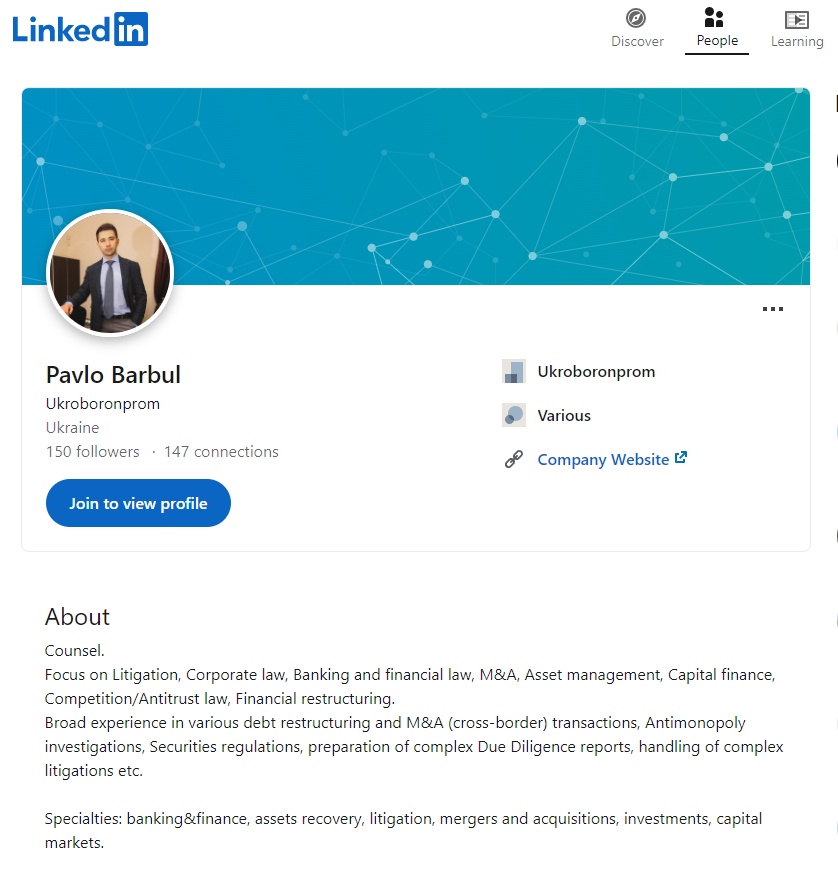Click the 150 followers count
This screenshot has height=869, width=838.
pyautogui.click(x=93, y=452)
